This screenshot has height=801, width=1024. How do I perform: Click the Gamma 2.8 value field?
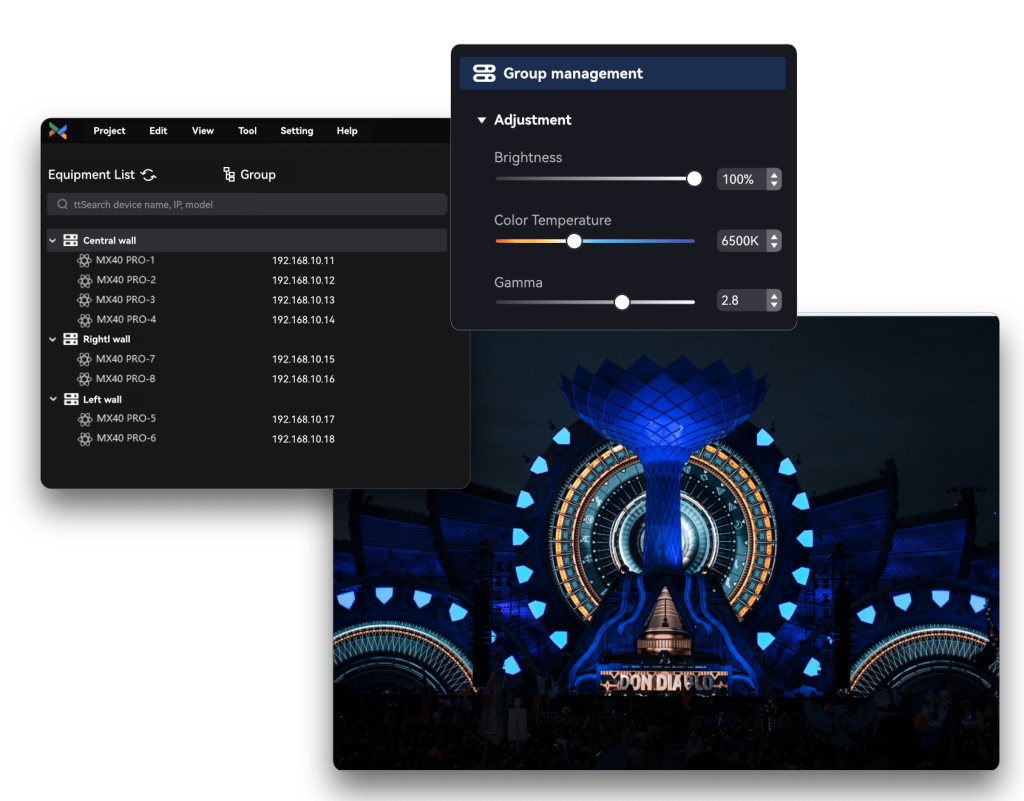coord(741,300)
